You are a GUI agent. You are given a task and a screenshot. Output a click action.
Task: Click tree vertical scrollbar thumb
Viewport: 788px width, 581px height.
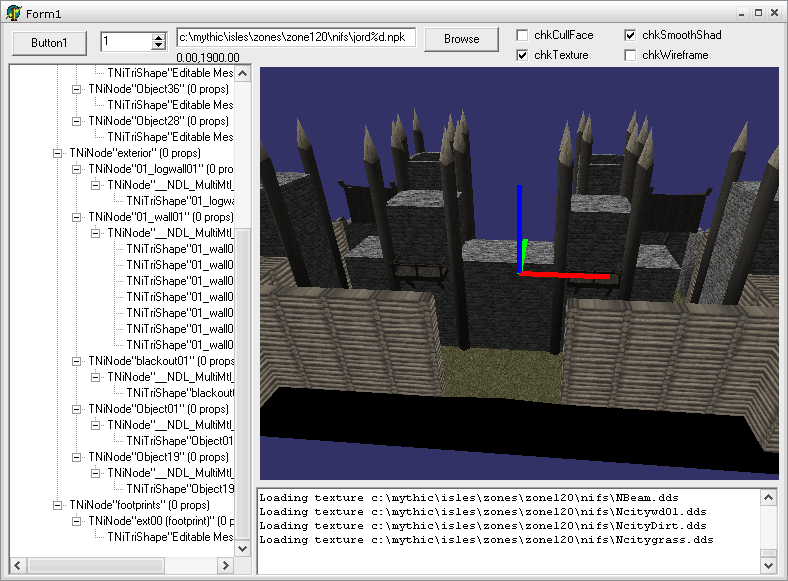coord(243,384)
